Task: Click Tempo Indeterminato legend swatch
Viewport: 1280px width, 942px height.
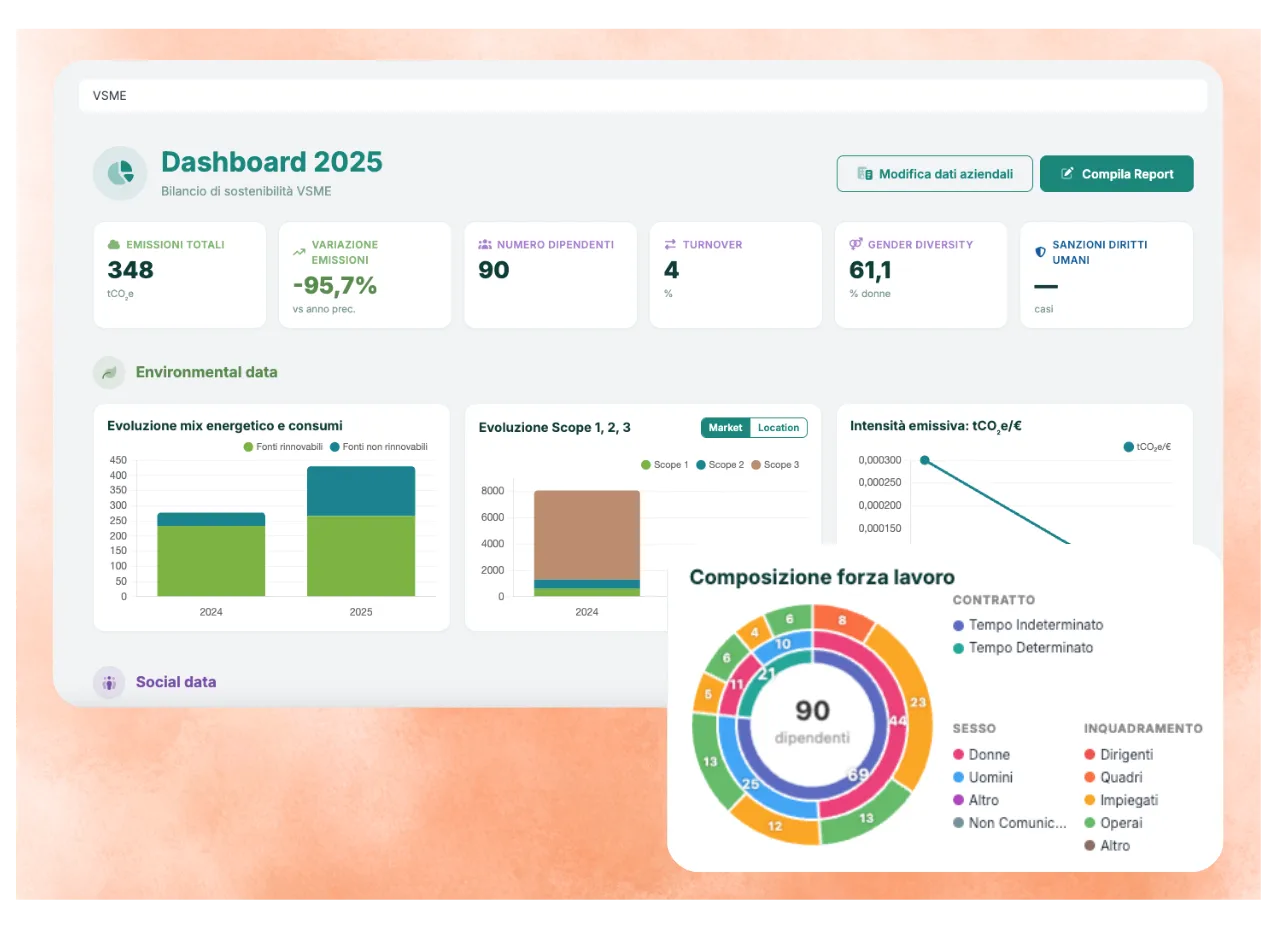Action: point(959,625)
